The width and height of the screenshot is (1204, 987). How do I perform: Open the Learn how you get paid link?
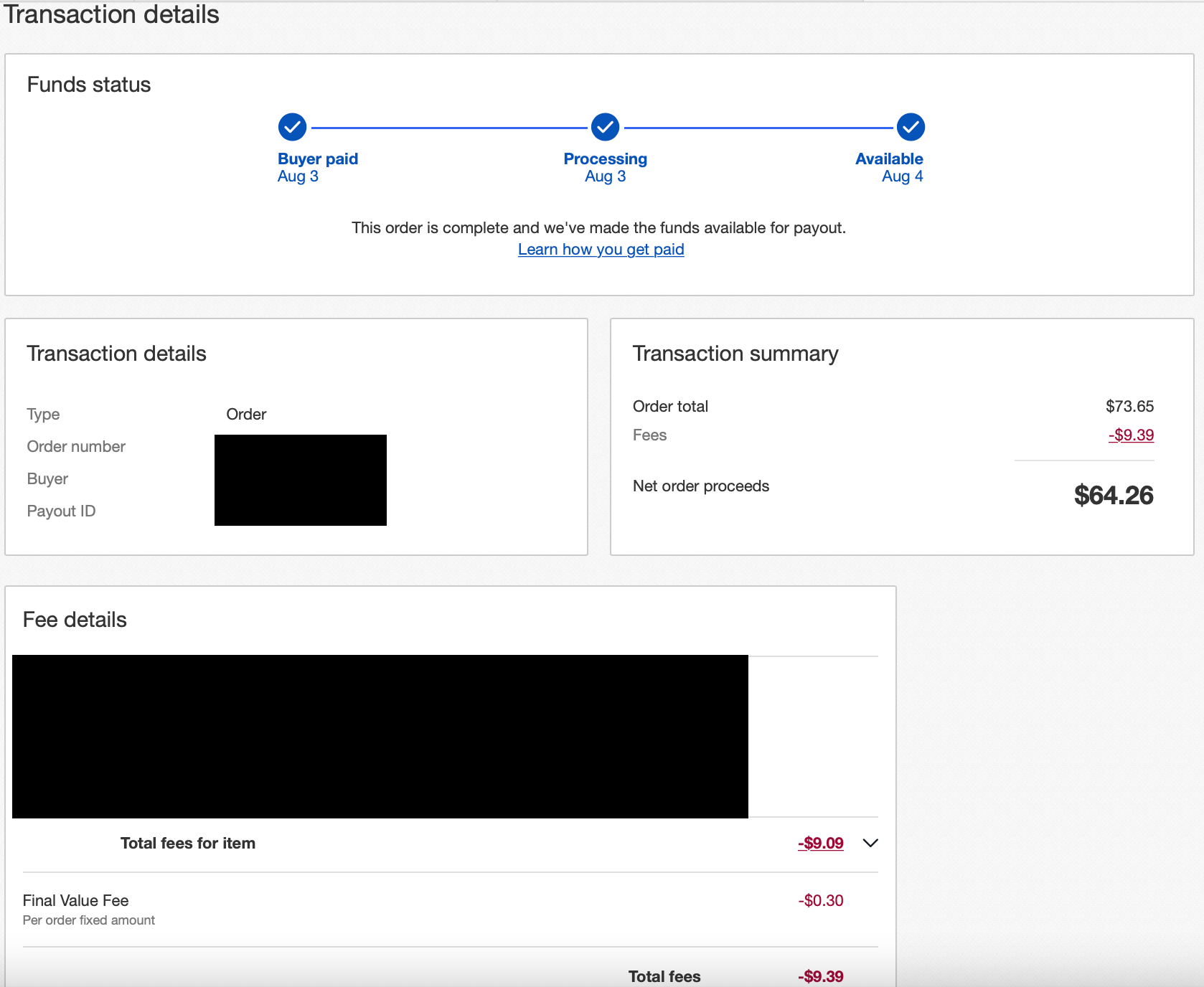pyautogui.click(x=601, y=249)
